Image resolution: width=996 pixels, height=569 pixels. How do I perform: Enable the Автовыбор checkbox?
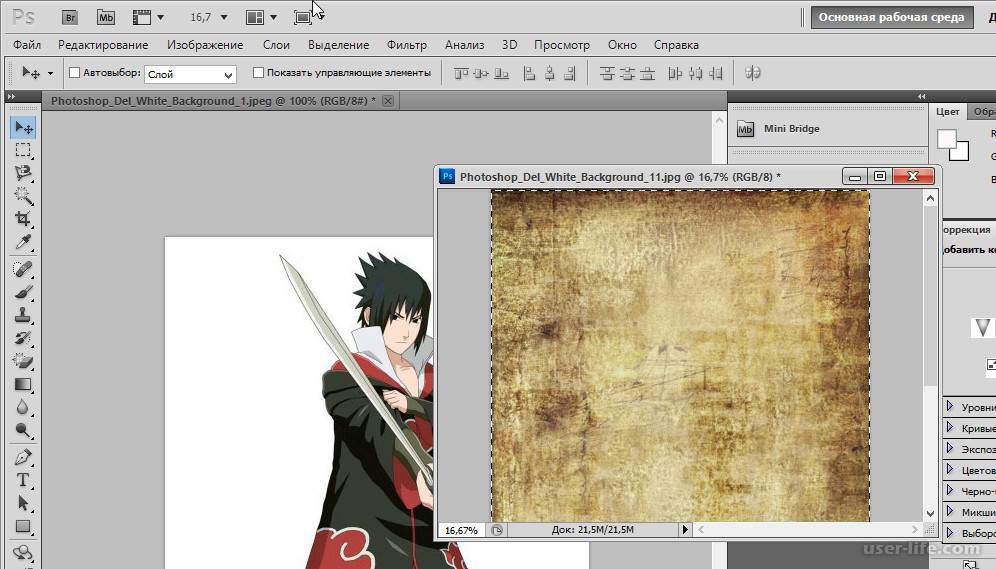pyautogui.click(x=74, y=73)
